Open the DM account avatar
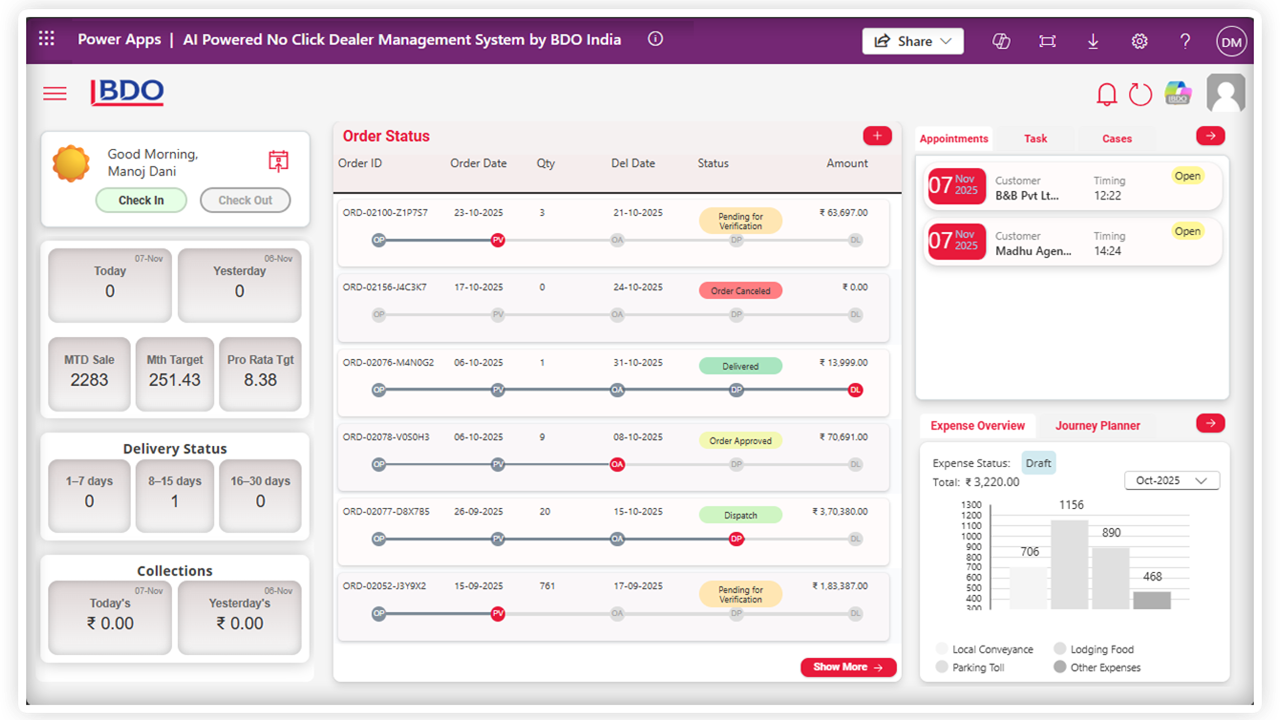The image size is (1280, 720). pyautogui.click(x=1231, y=41)
